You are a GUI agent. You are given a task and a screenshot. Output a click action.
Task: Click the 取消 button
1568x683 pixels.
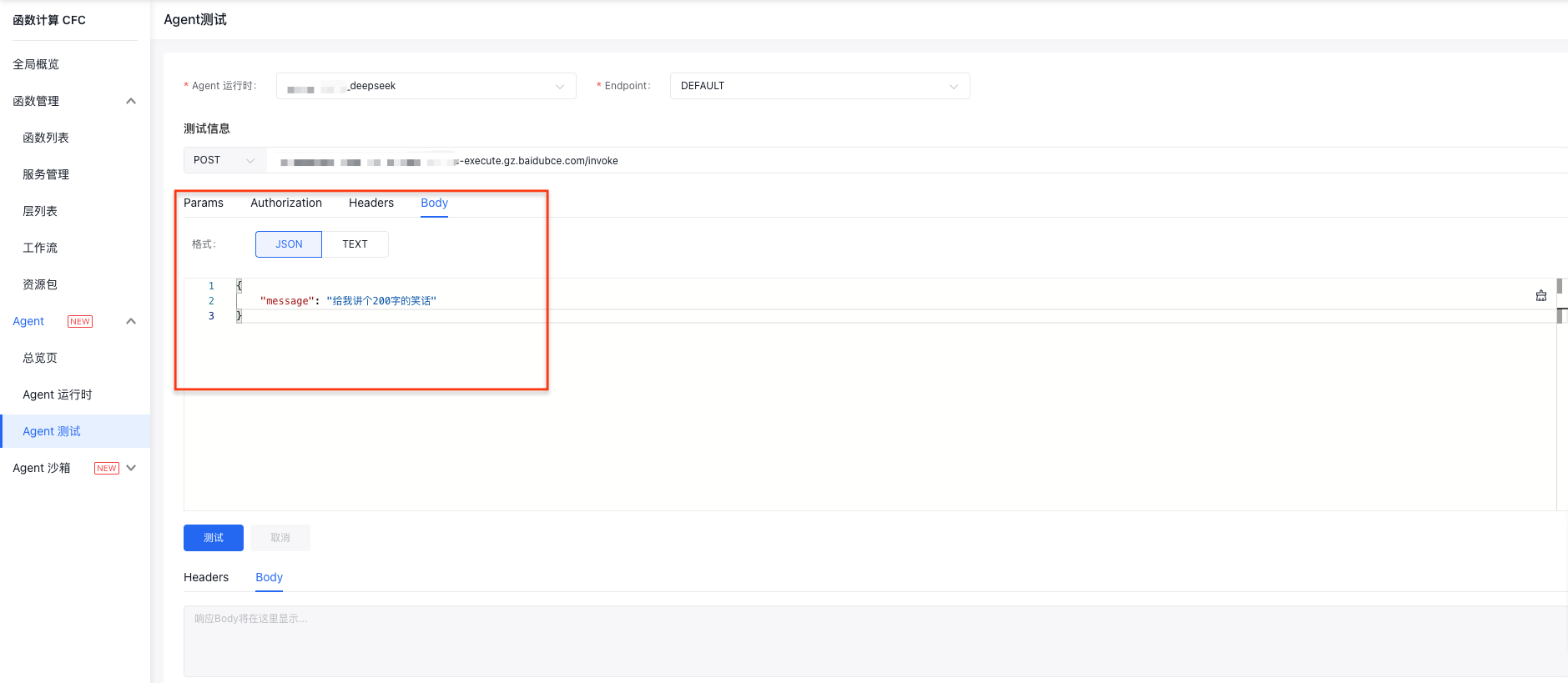click(280, 538)
